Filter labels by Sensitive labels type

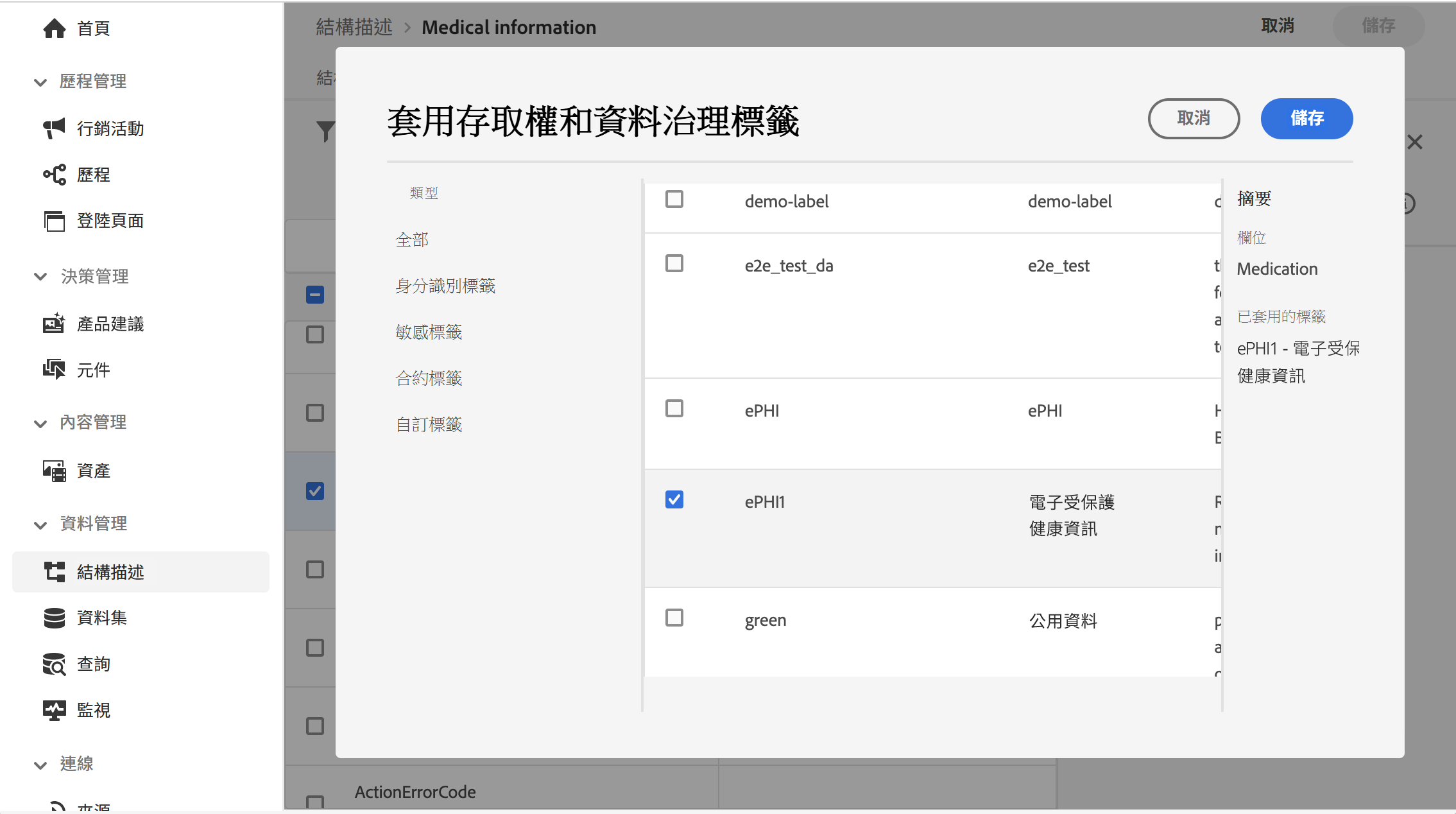[x=429, y=332]
